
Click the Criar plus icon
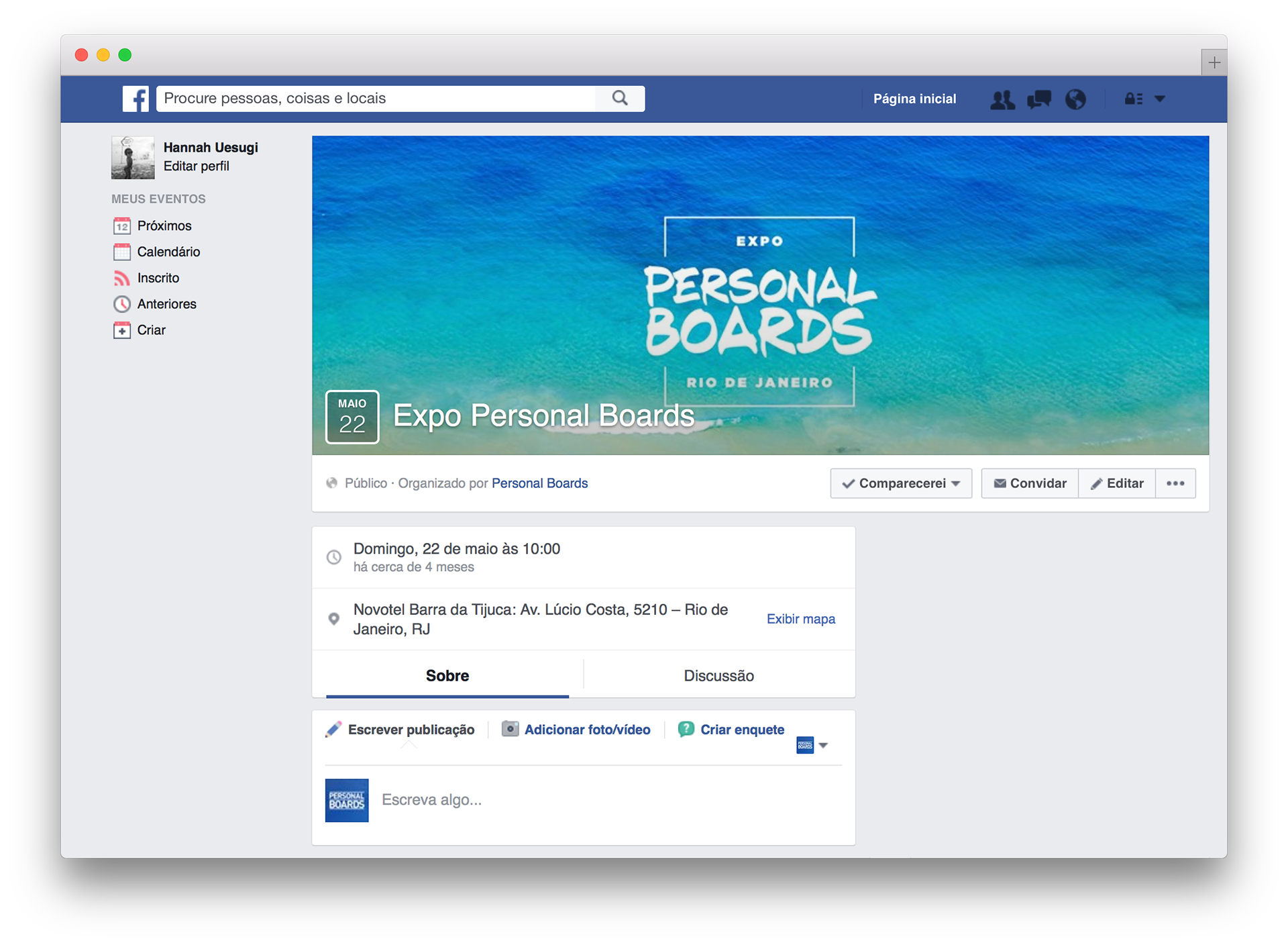[121, 330]
